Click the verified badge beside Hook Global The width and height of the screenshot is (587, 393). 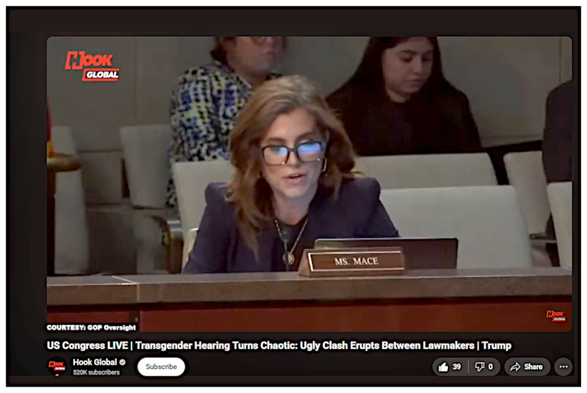coord(122,362)
